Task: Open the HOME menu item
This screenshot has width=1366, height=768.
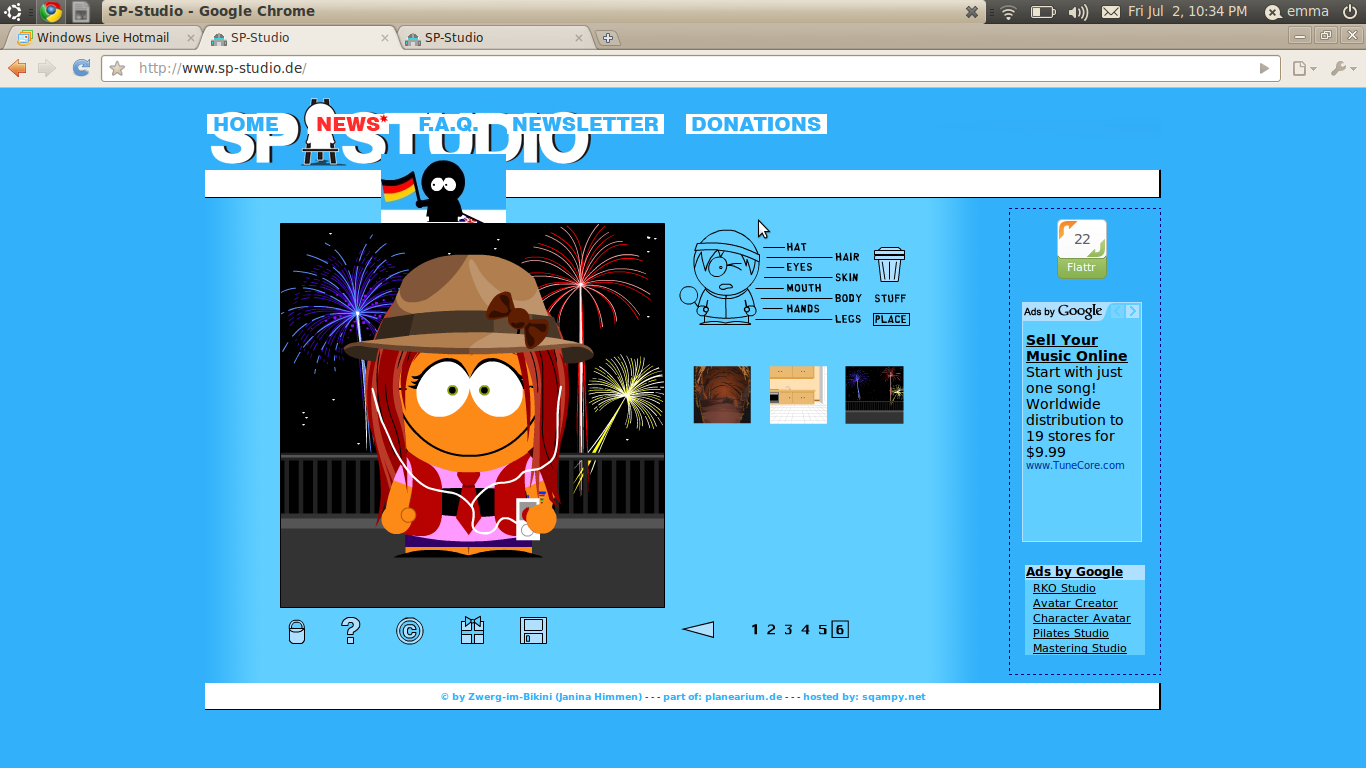Action: click(x=246, y=124)
